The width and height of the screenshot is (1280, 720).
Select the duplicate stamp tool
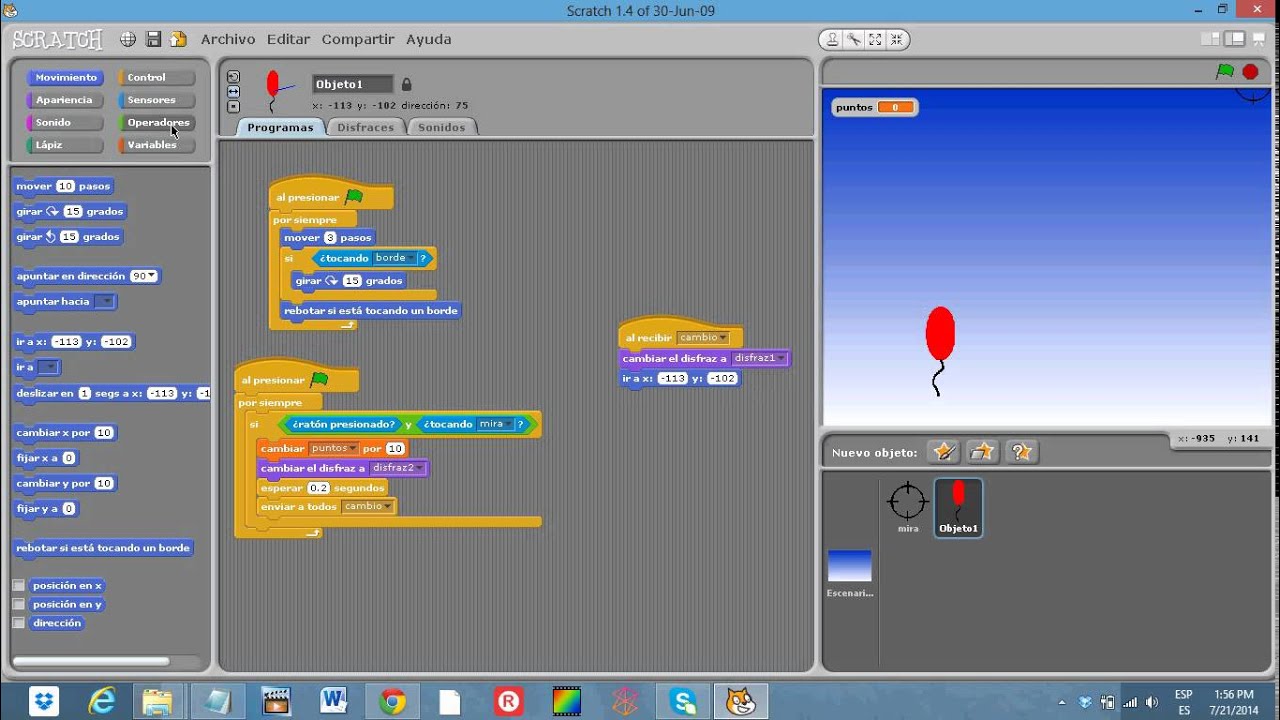(x=832, y=39)
